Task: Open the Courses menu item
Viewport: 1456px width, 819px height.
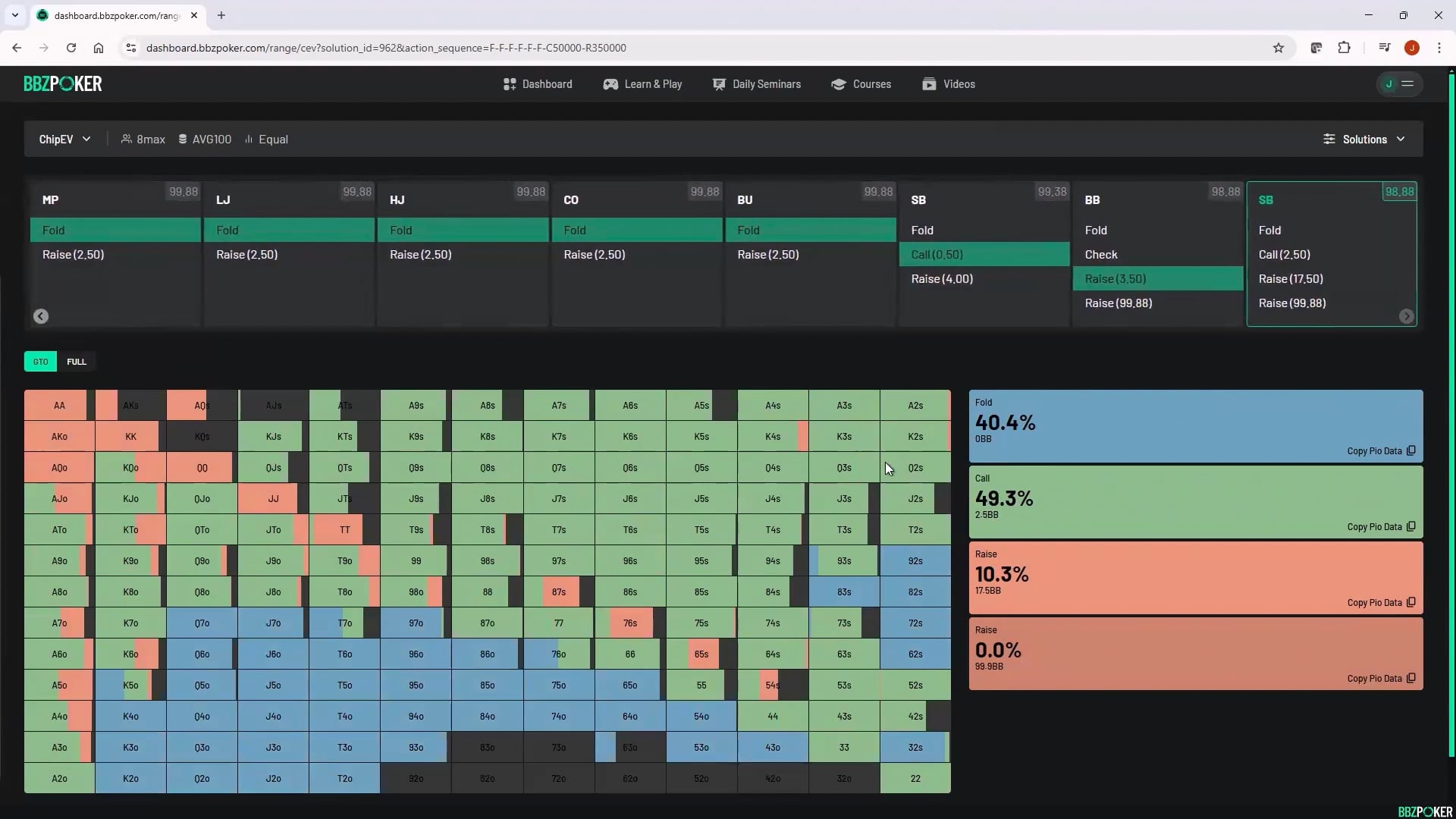Action: point(861,84)
